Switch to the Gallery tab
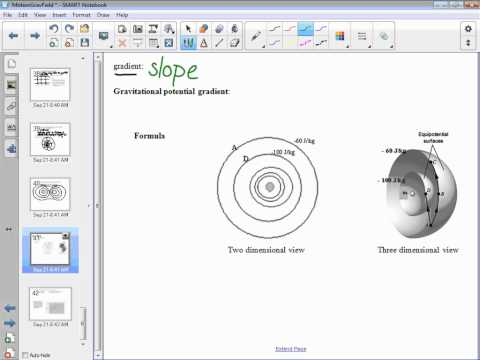The height and width of the screenshot is (360, 480). [x=11, y=85]
